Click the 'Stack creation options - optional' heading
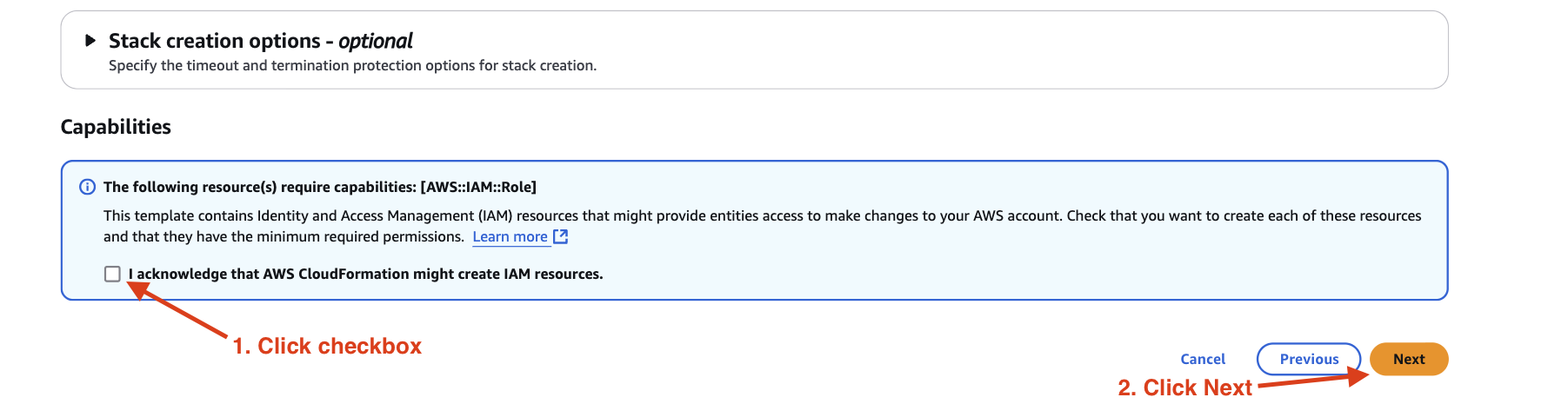The image size is (1568, 404). click(x=214, y=41)
